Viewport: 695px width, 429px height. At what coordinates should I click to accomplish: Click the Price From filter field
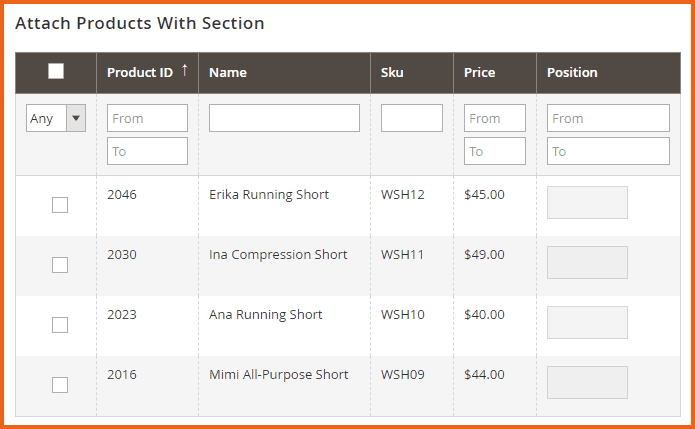click(x=494, y=118)
